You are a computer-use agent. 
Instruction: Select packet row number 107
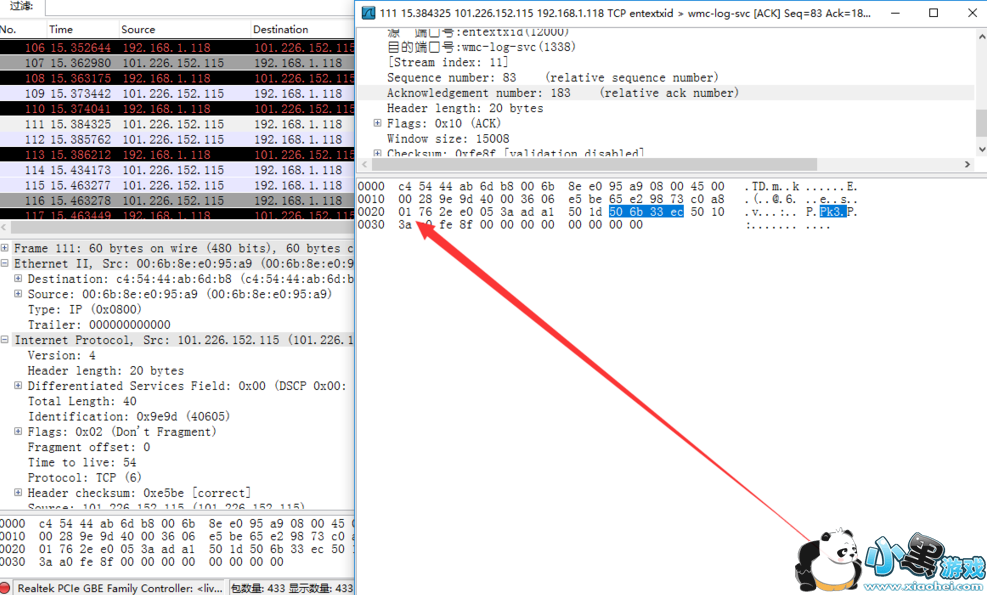pyautogui.click(x=177, y=63)
